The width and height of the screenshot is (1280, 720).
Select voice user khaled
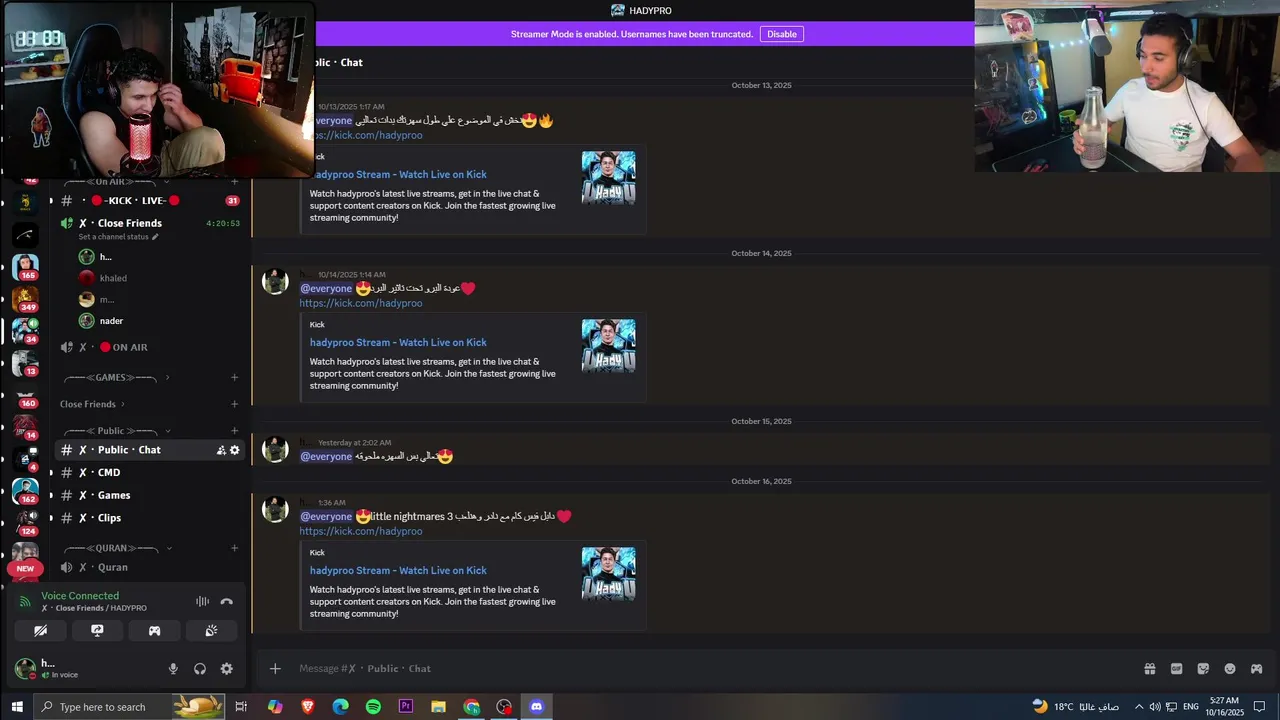[113, 278]
